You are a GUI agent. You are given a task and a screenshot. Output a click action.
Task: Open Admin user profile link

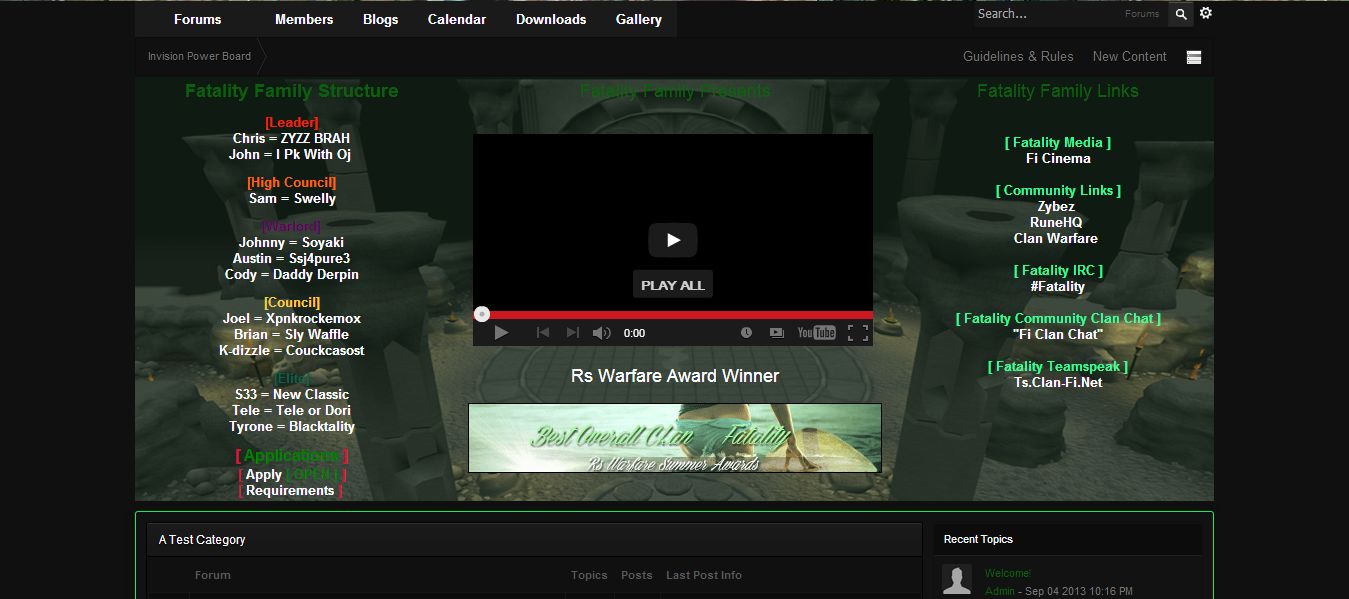click(999, 591)
